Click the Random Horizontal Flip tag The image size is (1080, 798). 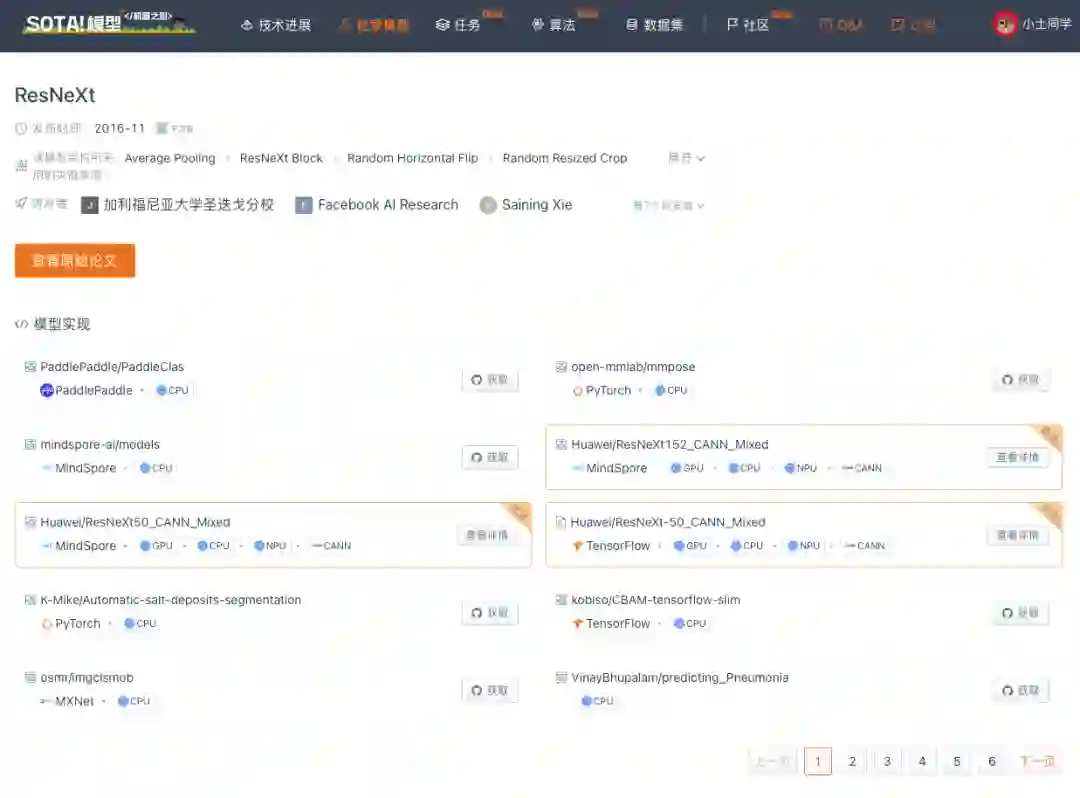(412, 158)
